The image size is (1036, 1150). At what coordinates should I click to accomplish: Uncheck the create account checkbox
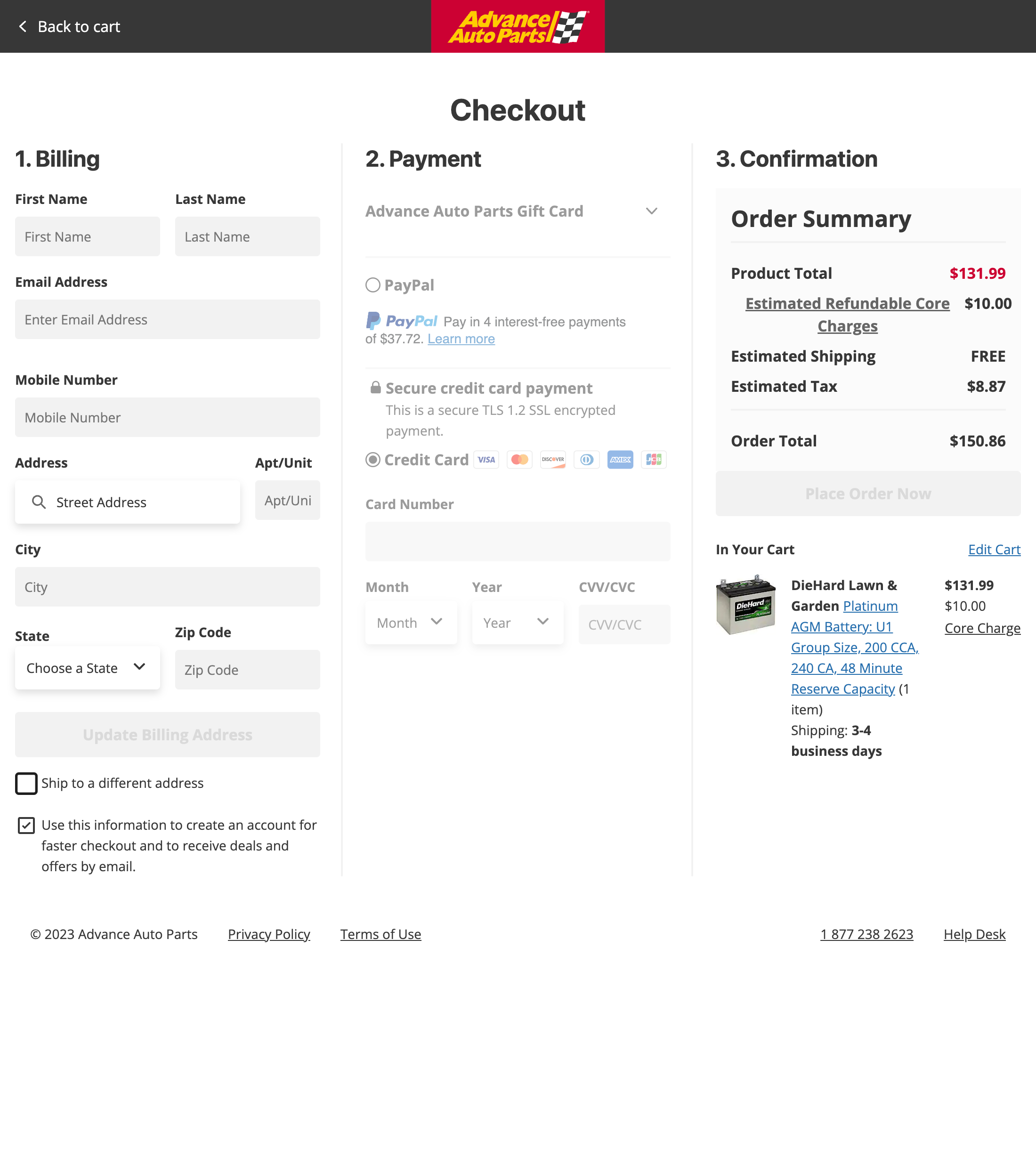26,825
